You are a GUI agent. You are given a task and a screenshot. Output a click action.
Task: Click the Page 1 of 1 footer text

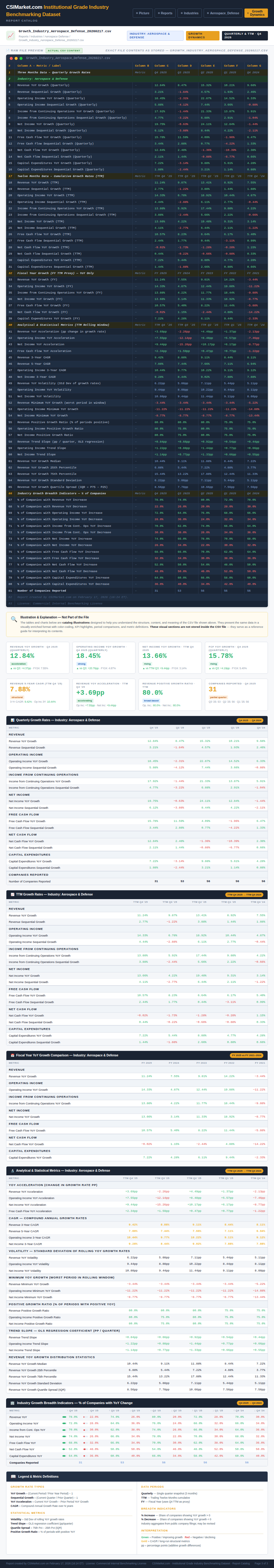click(x=261, y=1563)
